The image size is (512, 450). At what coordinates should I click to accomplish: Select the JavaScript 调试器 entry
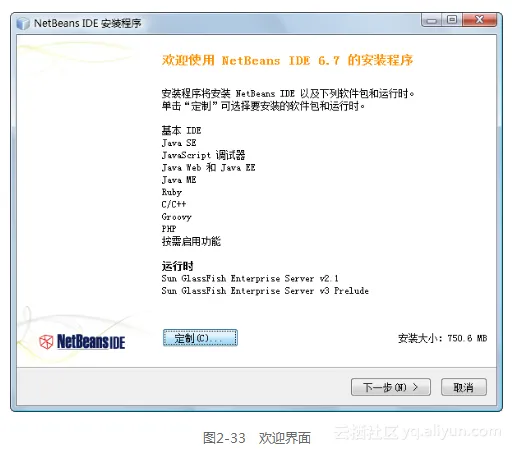coord(203,155)
